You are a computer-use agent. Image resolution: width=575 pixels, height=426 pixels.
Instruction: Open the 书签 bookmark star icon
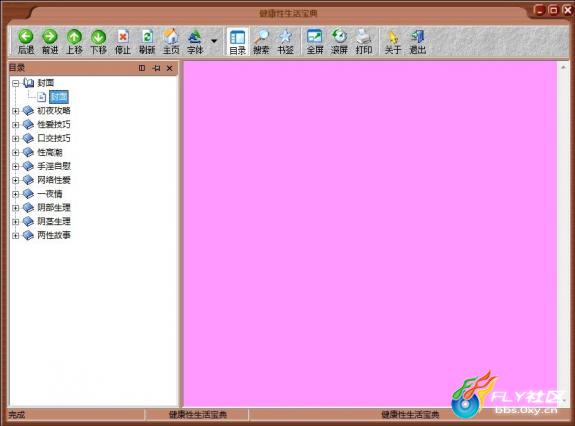tap(285, 37)
